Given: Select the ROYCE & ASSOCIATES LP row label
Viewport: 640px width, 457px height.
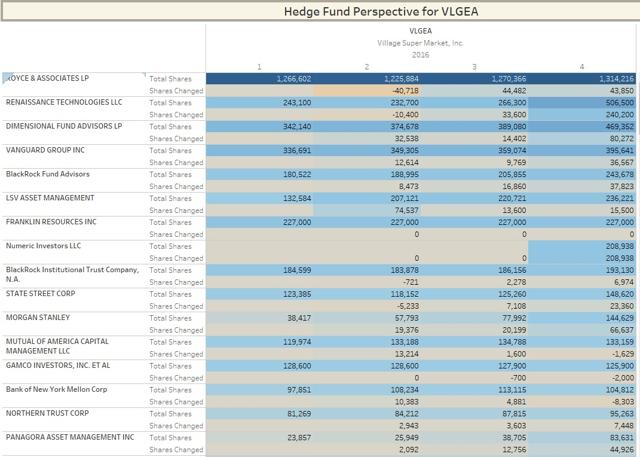Looking at the screenshot, I should [x=47, y=78].
